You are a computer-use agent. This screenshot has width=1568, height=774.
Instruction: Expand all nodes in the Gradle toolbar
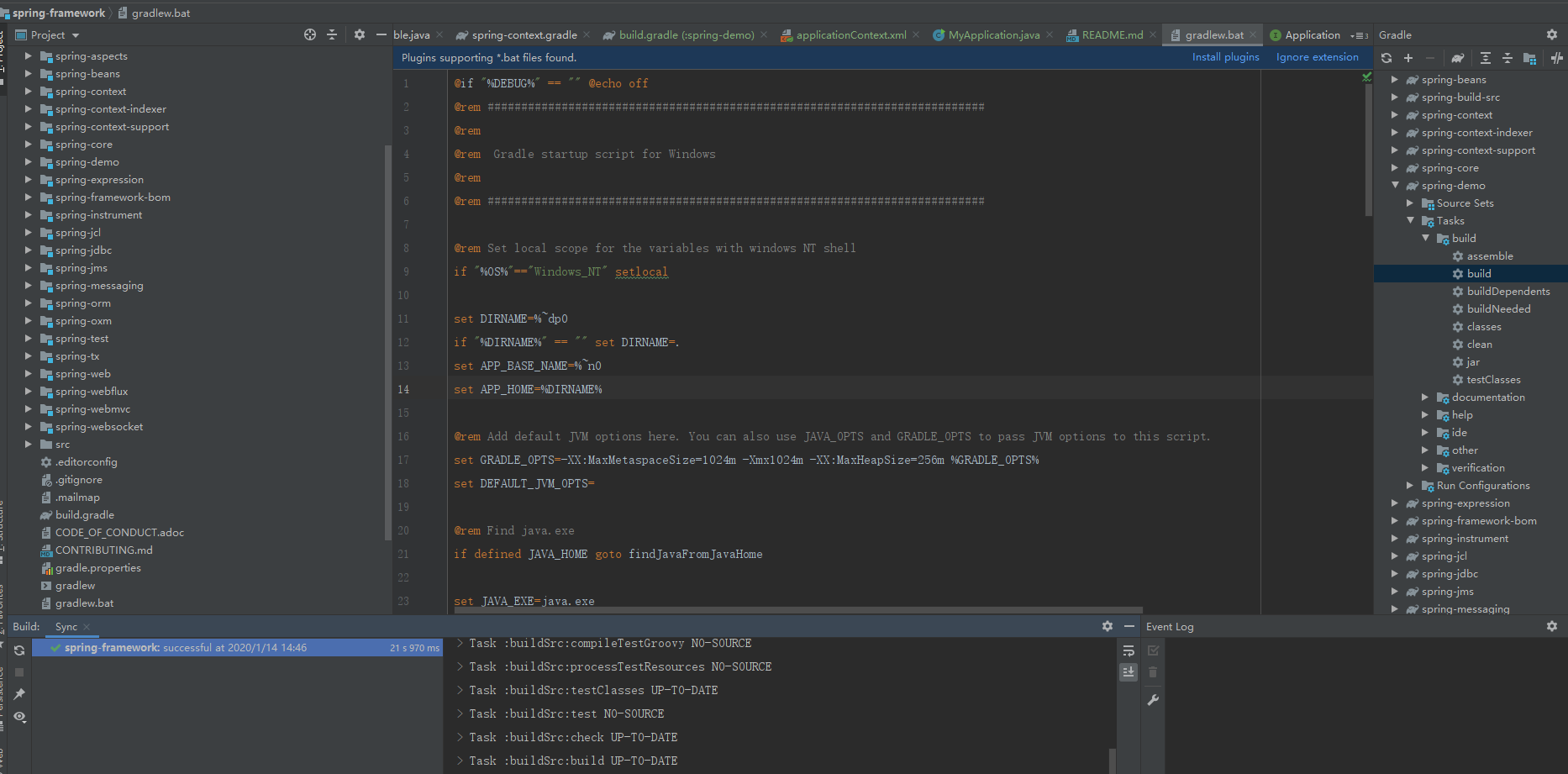click(x=1486, y=58)
